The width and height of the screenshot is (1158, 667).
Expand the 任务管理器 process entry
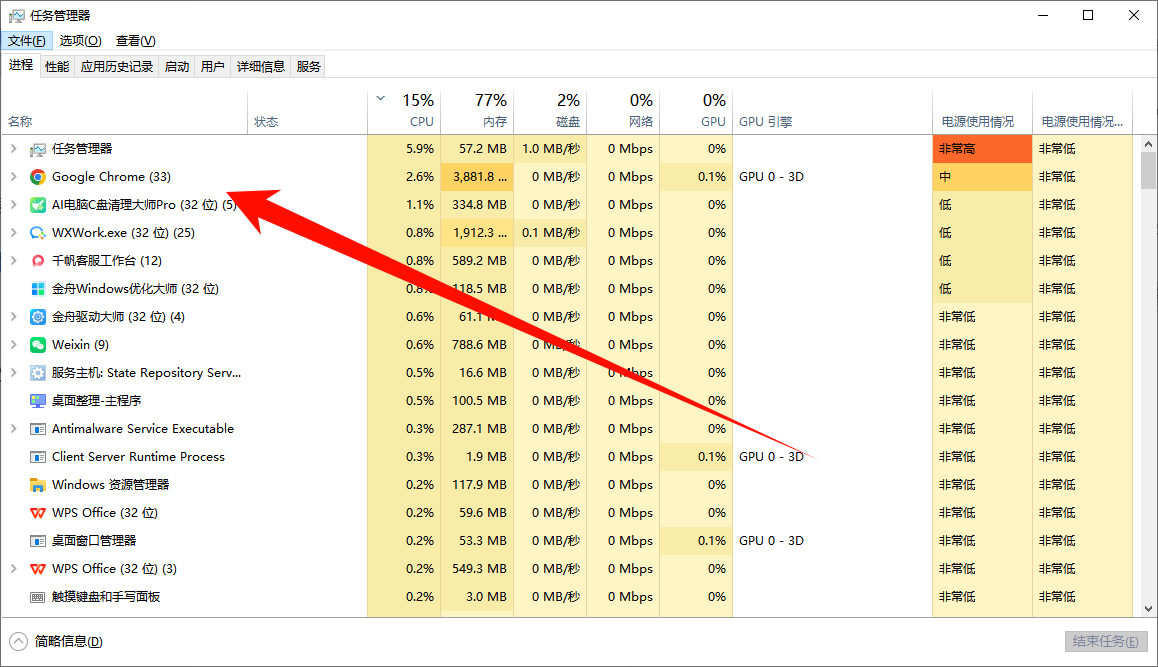tap(13, 149)
